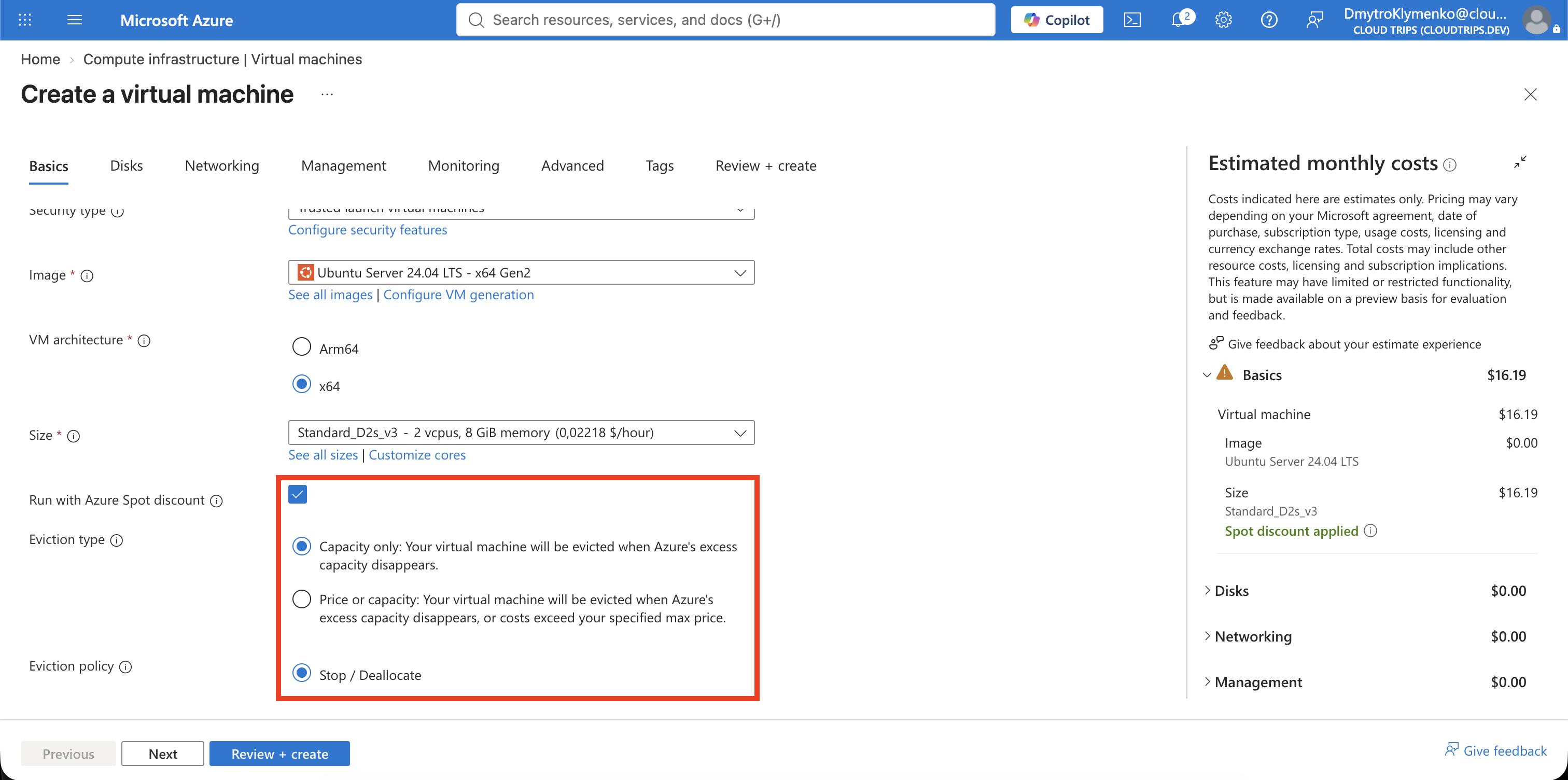
Task: Select Stop / Deallocate eviction policy
Action: (301, 673)
